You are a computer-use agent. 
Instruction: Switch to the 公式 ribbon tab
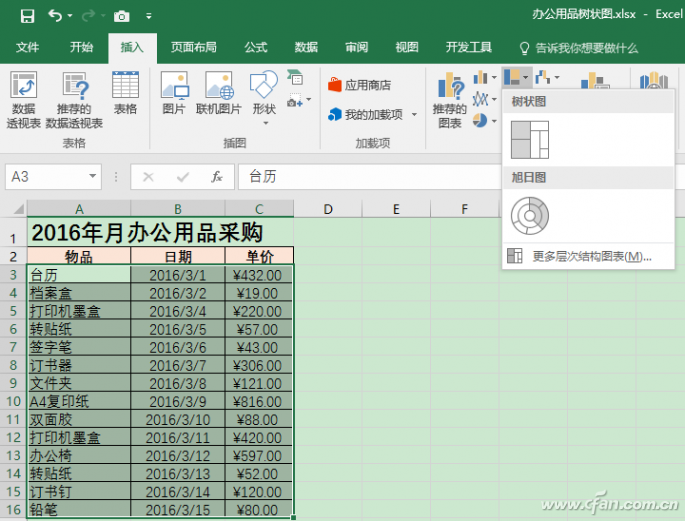coord(256,47)
